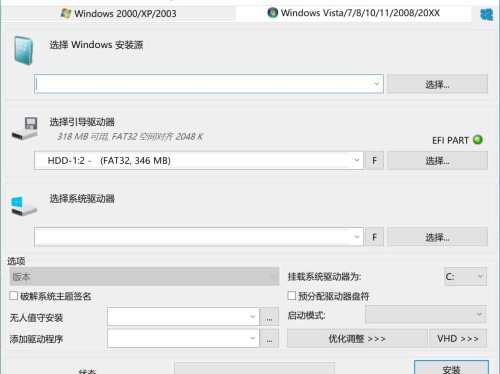Click the EFI PART label
Viewport: 500px width, 374px height.
450,140
